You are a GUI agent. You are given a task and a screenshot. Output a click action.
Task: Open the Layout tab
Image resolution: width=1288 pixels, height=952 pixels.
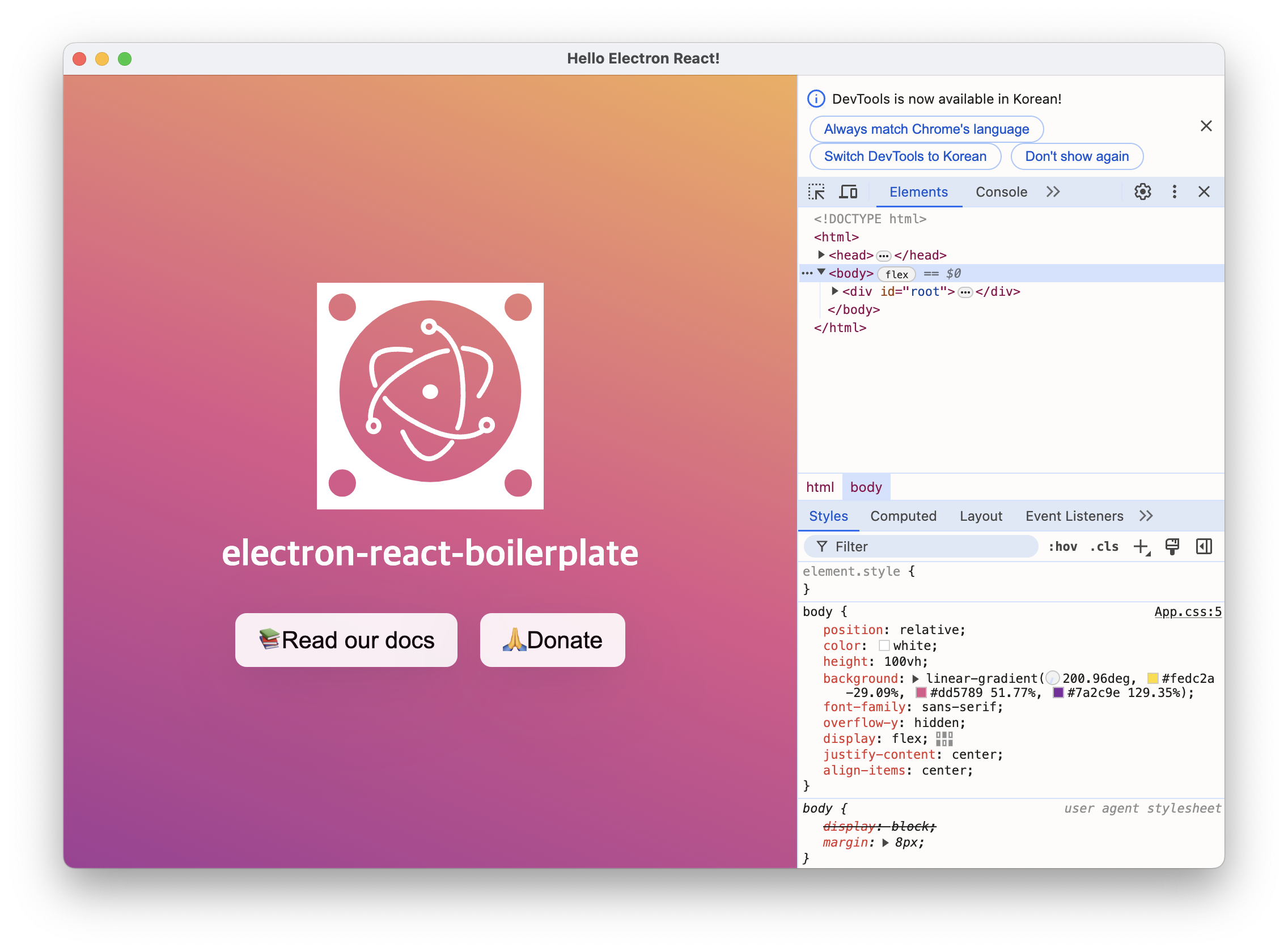point(980,516)
